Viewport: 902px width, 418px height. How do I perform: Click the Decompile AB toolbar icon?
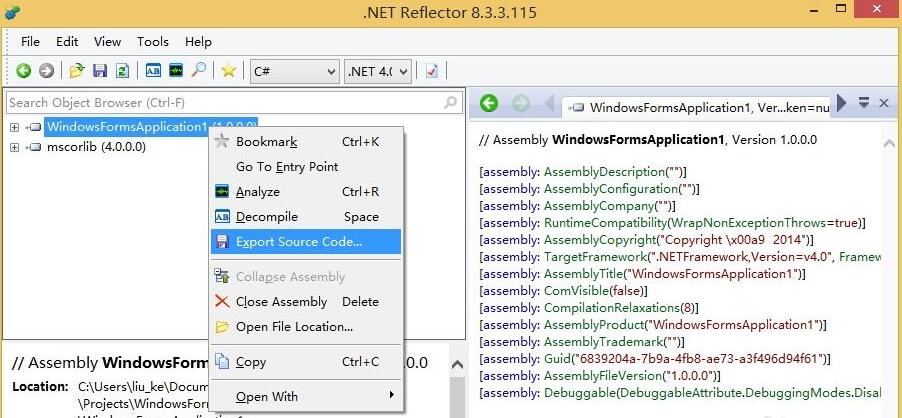click(x=153, y=71)
